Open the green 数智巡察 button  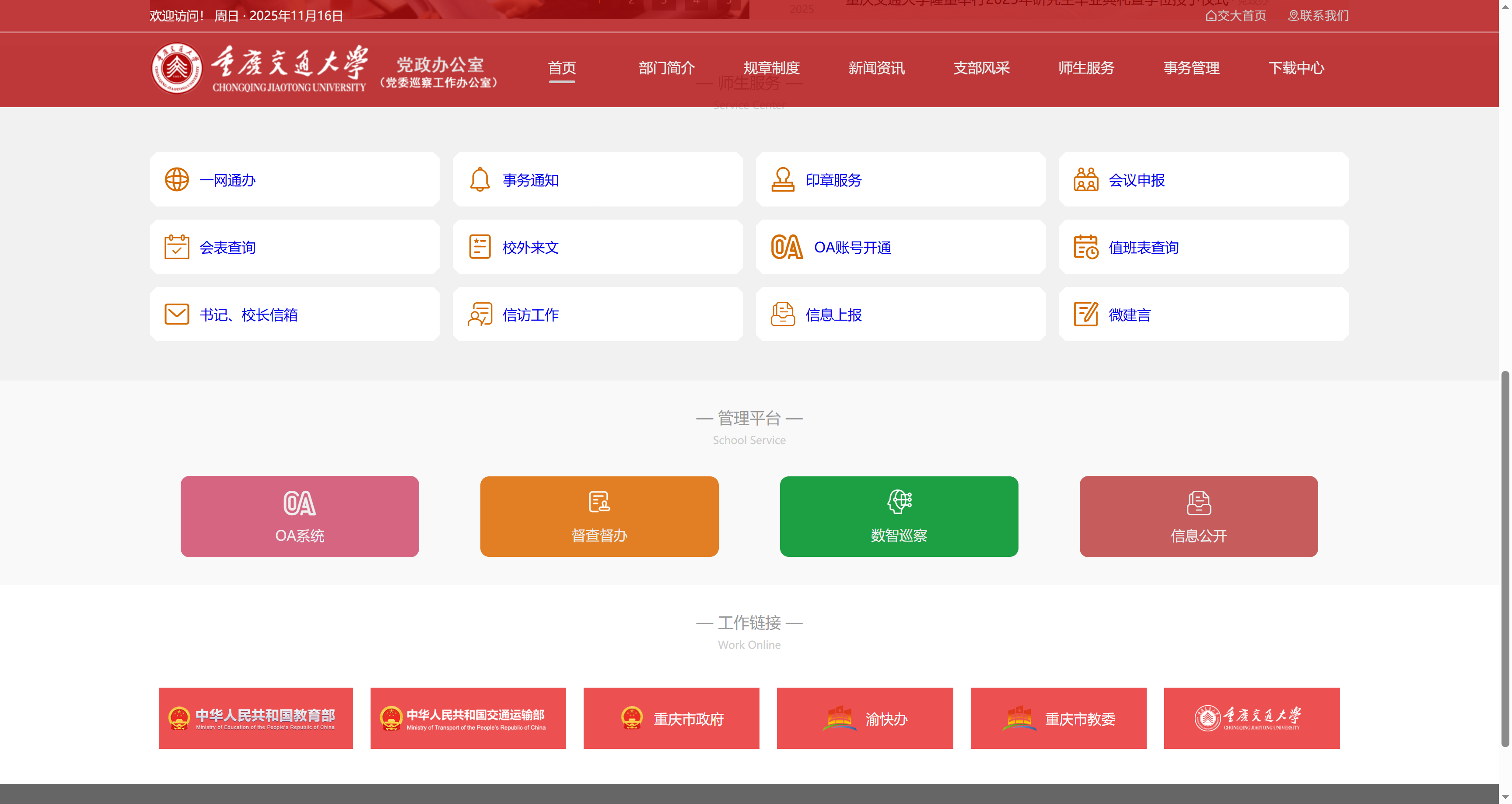[899, 517]
